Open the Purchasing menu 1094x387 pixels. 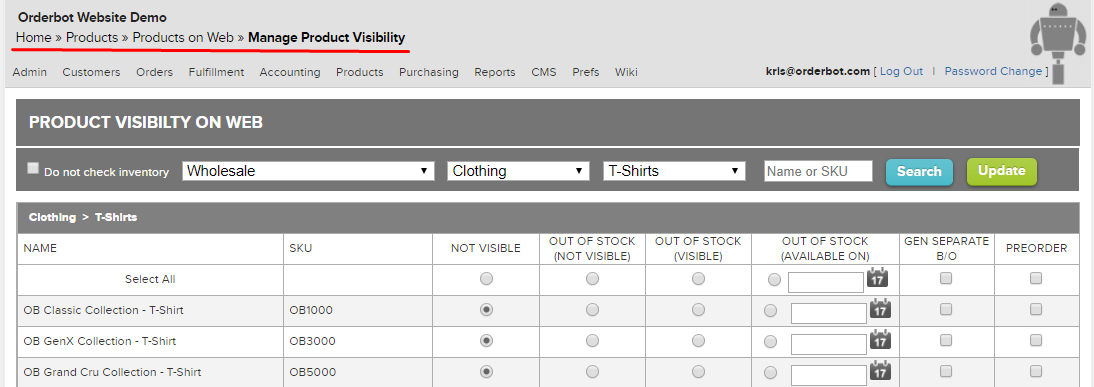point(429,72)
